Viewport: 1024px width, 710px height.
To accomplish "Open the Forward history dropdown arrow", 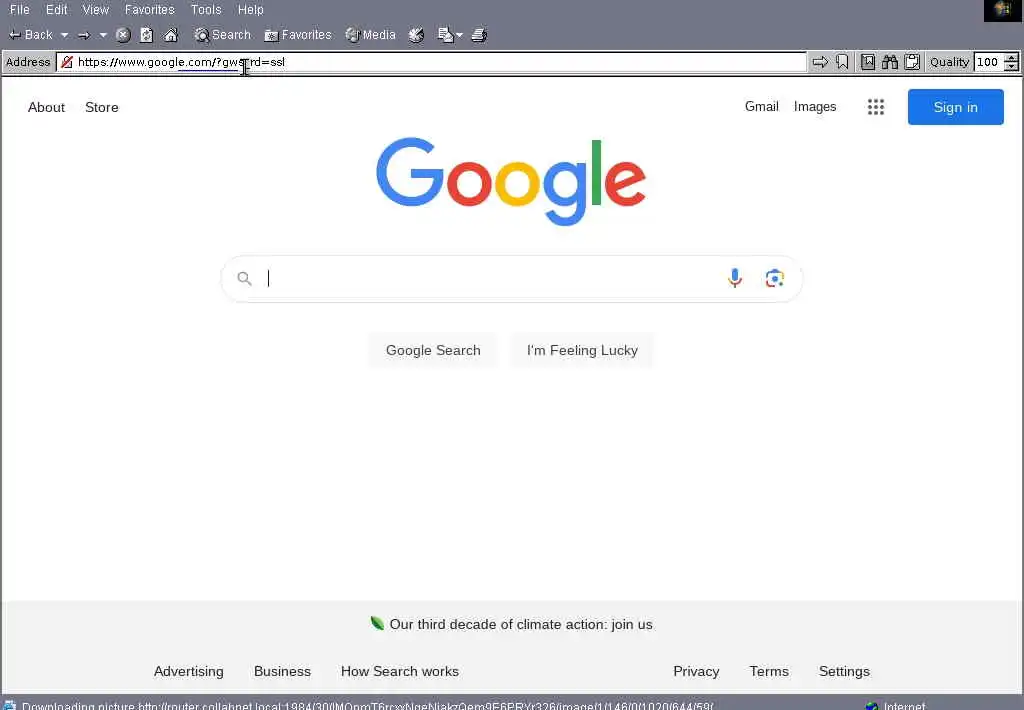I will [x=103, y=35].
